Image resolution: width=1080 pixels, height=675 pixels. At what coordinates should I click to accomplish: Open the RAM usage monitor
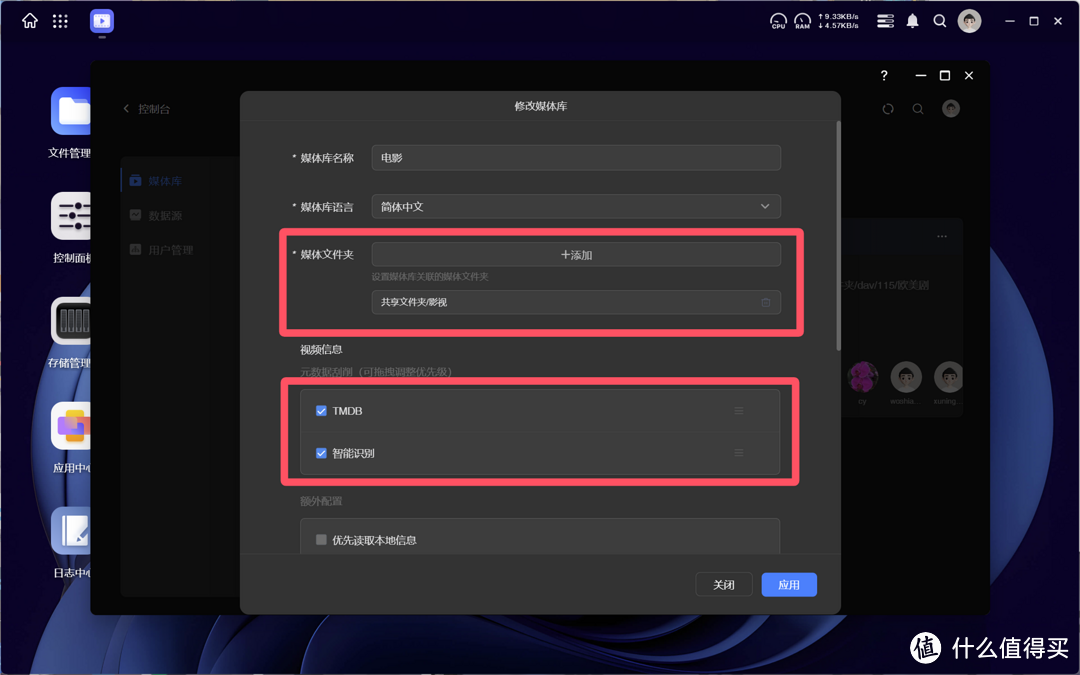[x=802, y=20]
